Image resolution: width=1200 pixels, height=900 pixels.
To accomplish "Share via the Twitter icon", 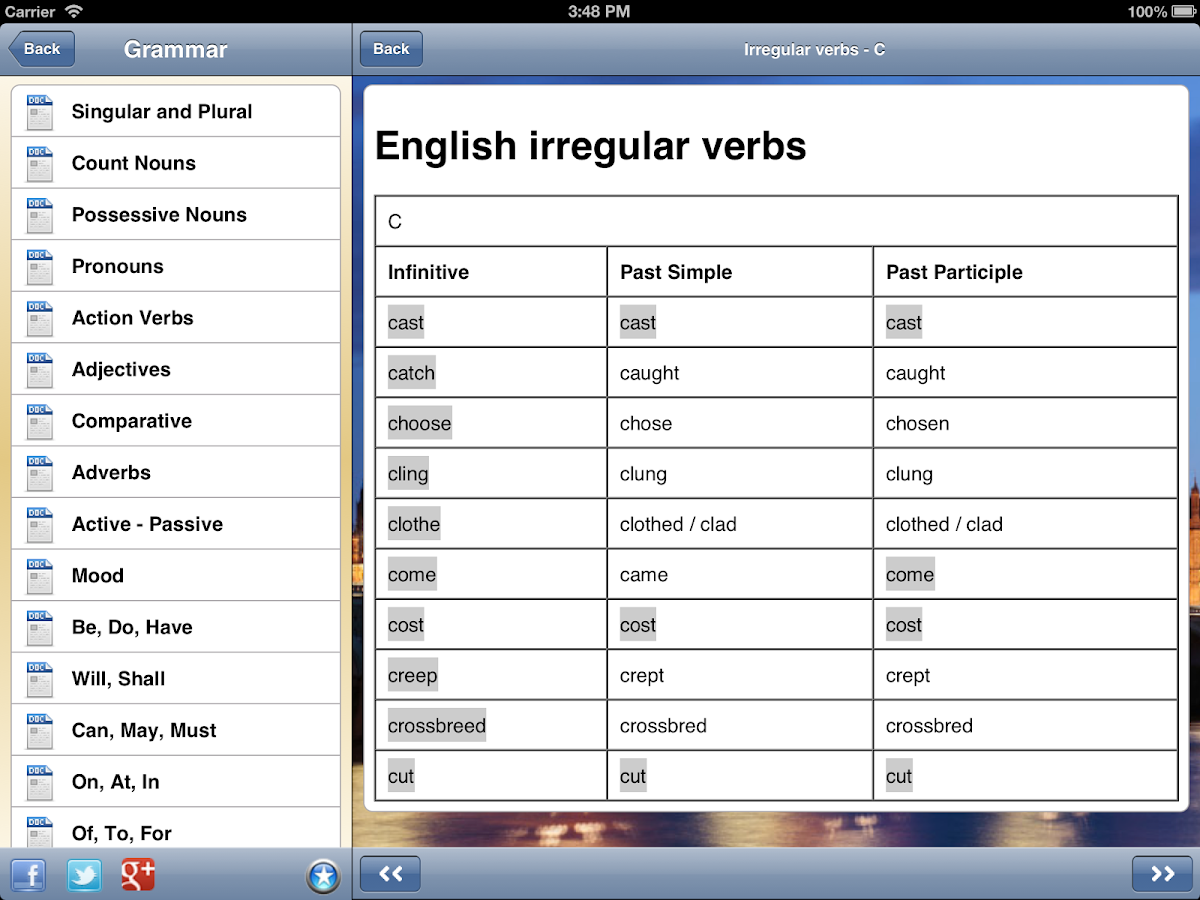I will (84, 875).
